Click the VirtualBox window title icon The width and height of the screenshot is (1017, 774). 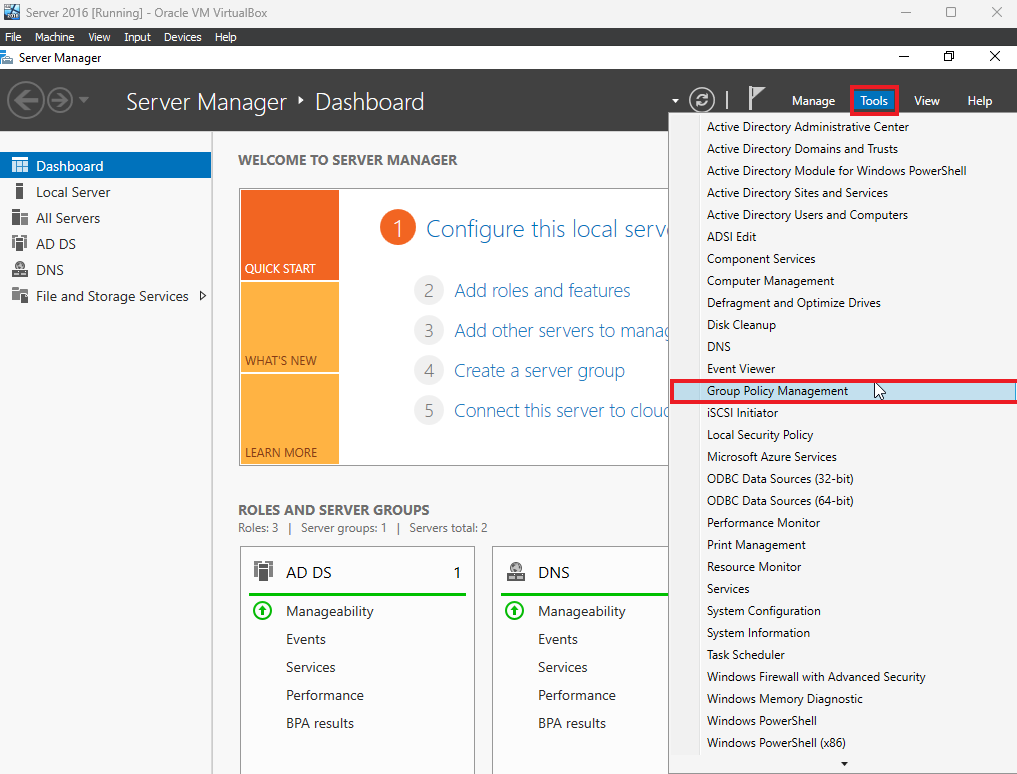coord(12,12)
